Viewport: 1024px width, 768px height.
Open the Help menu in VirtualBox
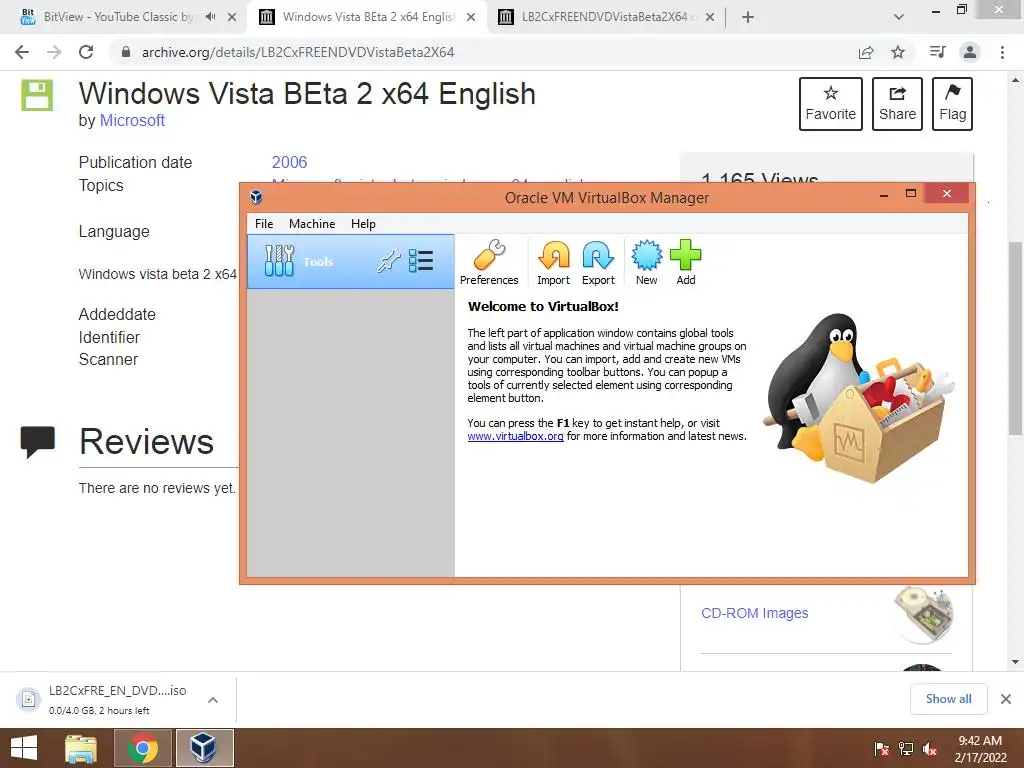pos(363,223)
